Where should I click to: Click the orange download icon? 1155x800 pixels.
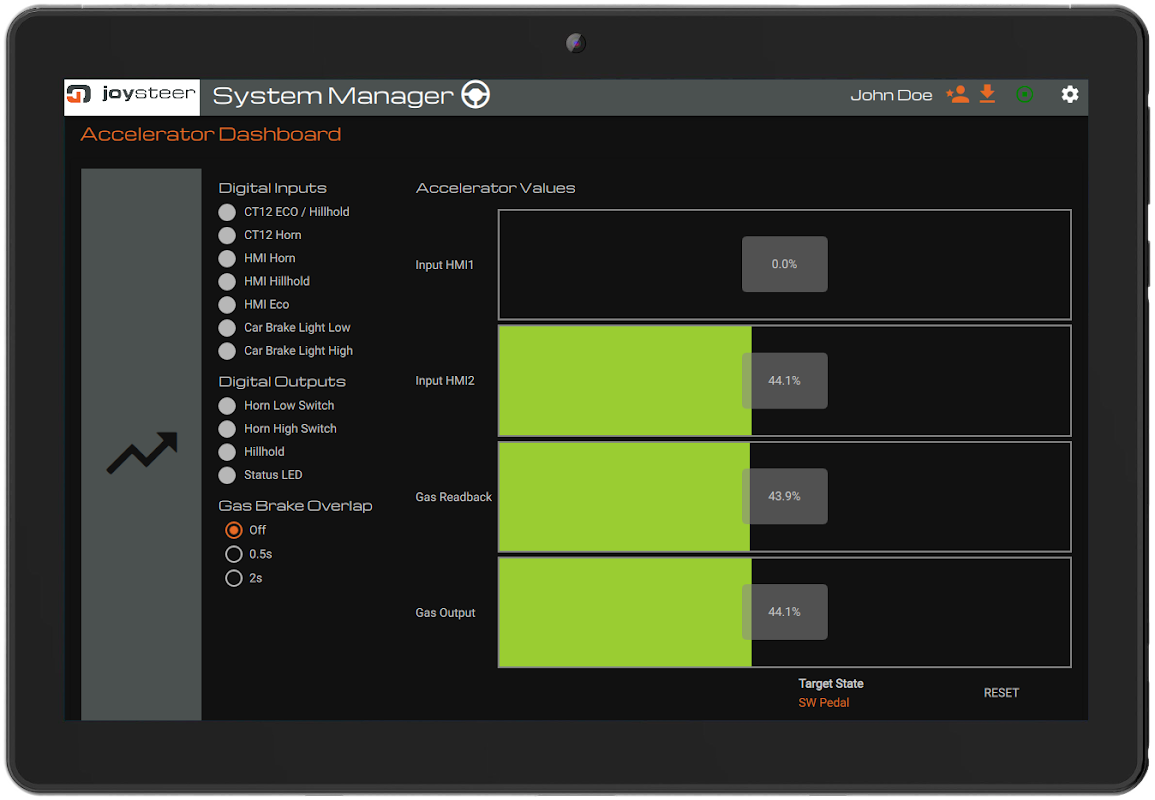tap(987, 95)
